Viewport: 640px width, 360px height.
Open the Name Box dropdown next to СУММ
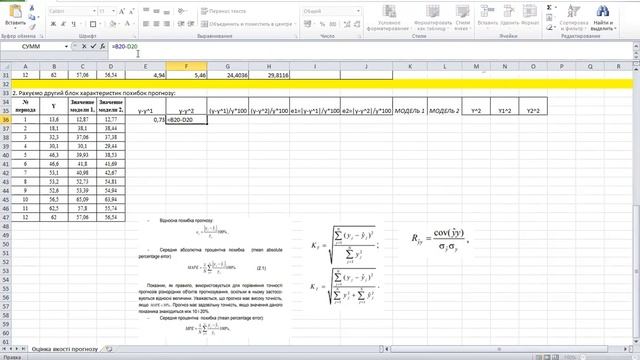66,47
